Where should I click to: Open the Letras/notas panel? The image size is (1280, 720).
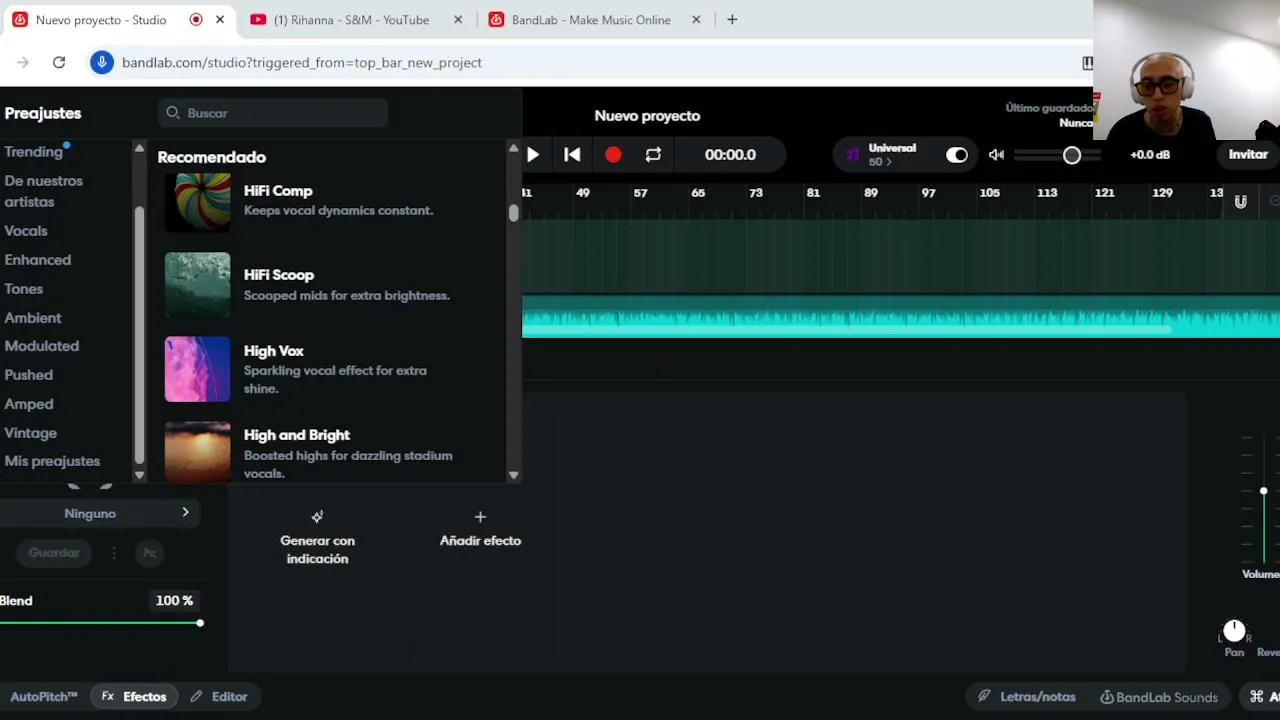1026,697
